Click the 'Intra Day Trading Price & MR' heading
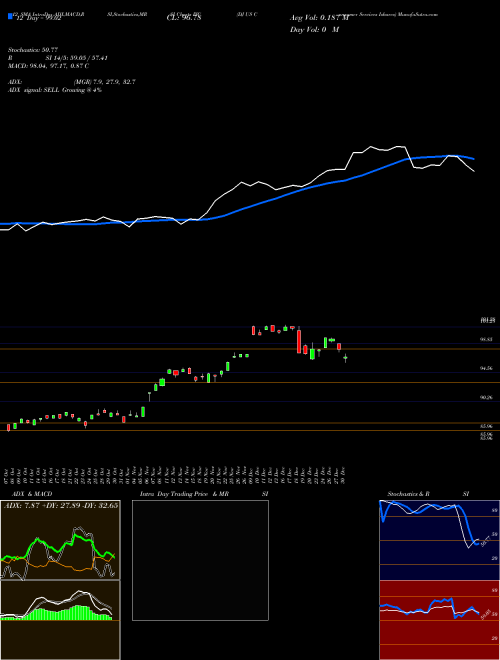The image size is (500, 660). pyautogui.click(x=184, y=494)
